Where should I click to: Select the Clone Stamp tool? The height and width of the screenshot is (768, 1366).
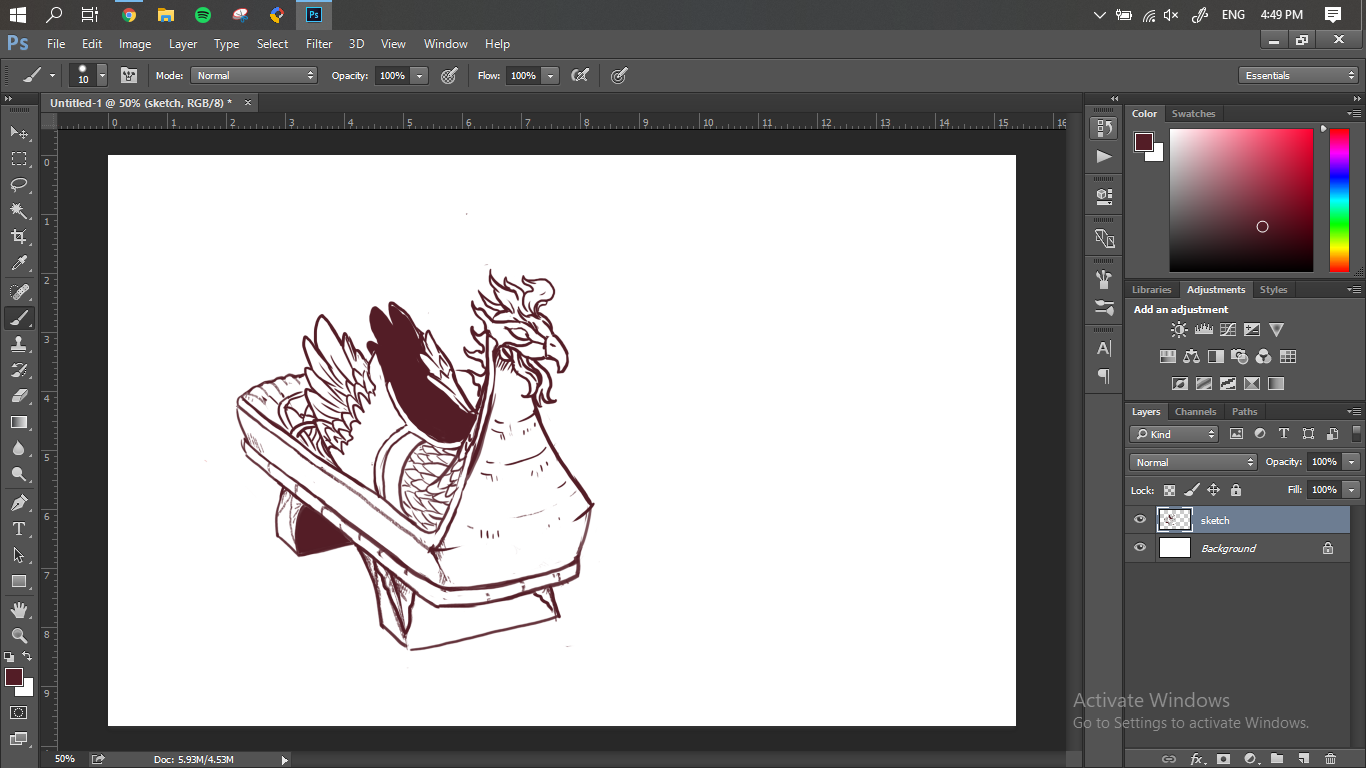coord(19,344)
